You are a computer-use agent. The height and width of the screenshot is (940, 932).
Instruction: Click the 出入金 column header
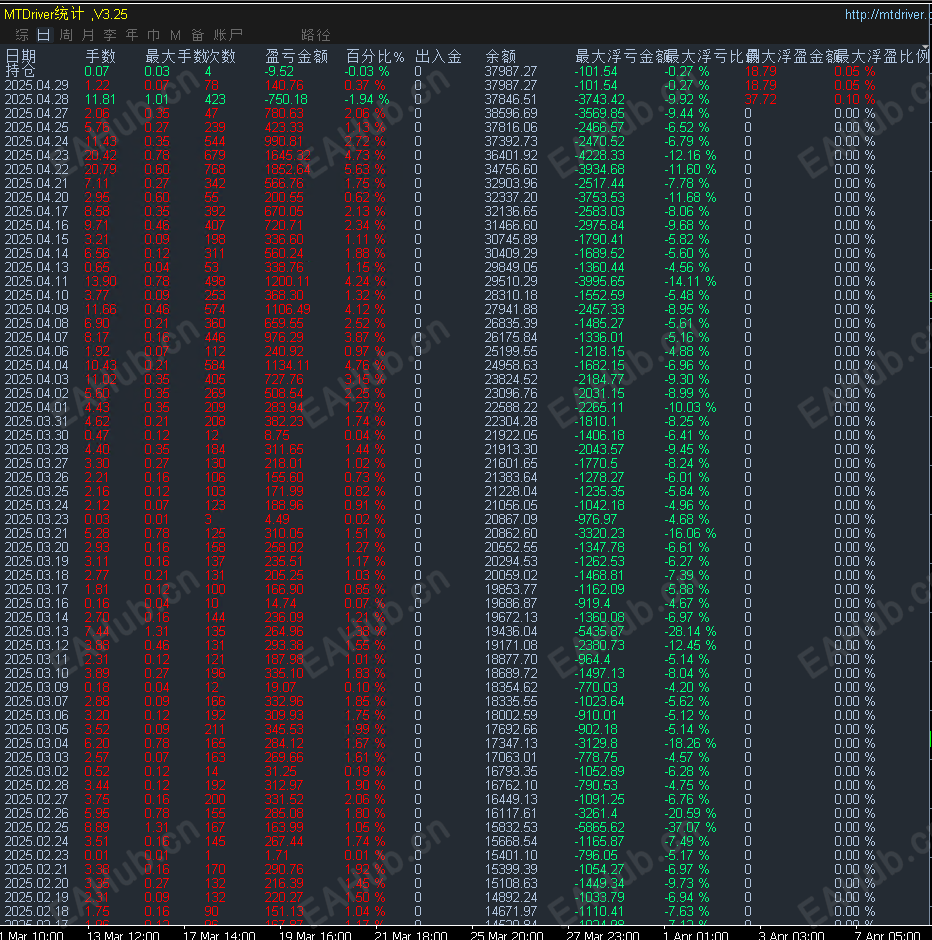coord(438,56)
